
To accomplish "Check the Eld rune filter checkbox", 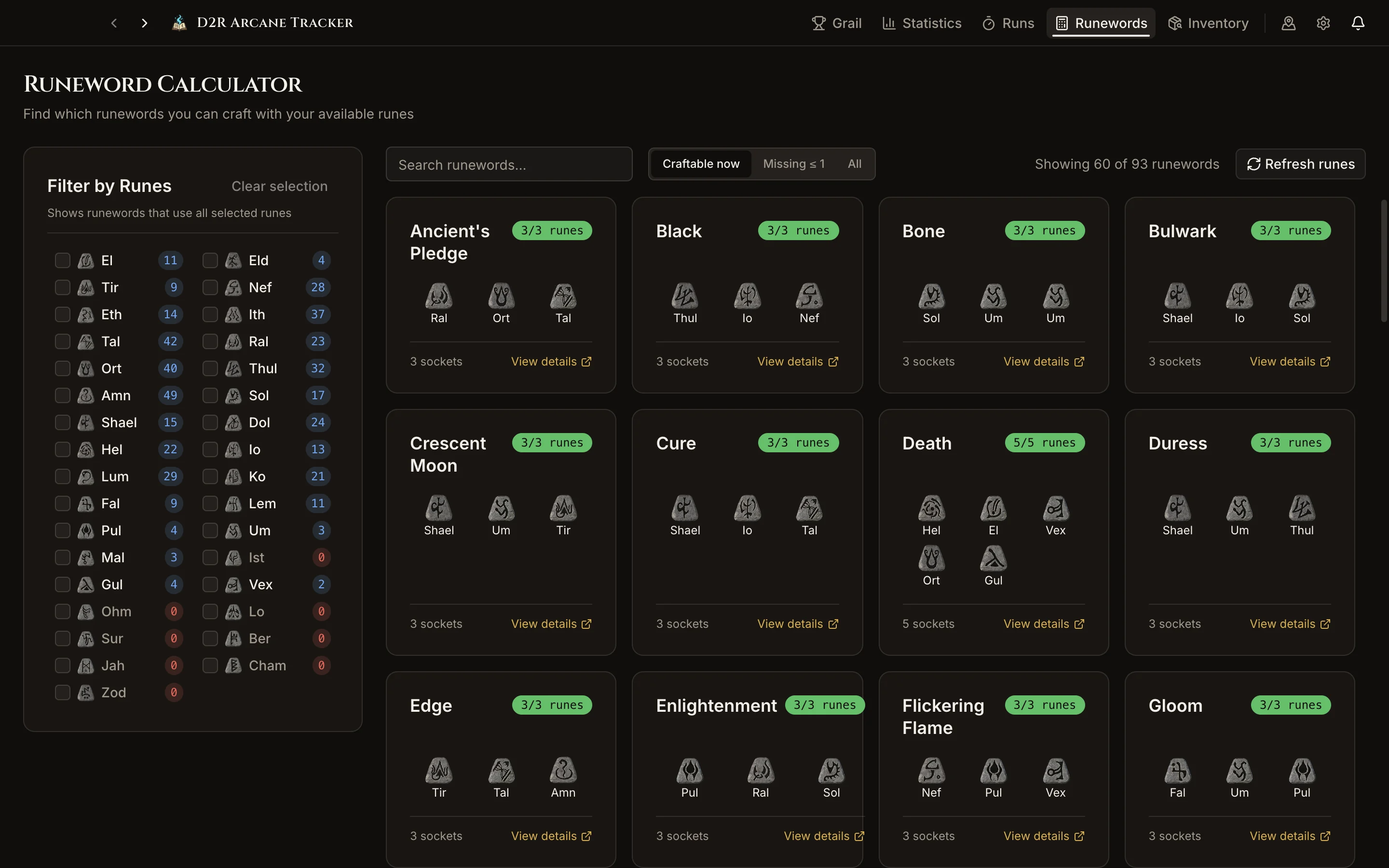I will (210, 260).
